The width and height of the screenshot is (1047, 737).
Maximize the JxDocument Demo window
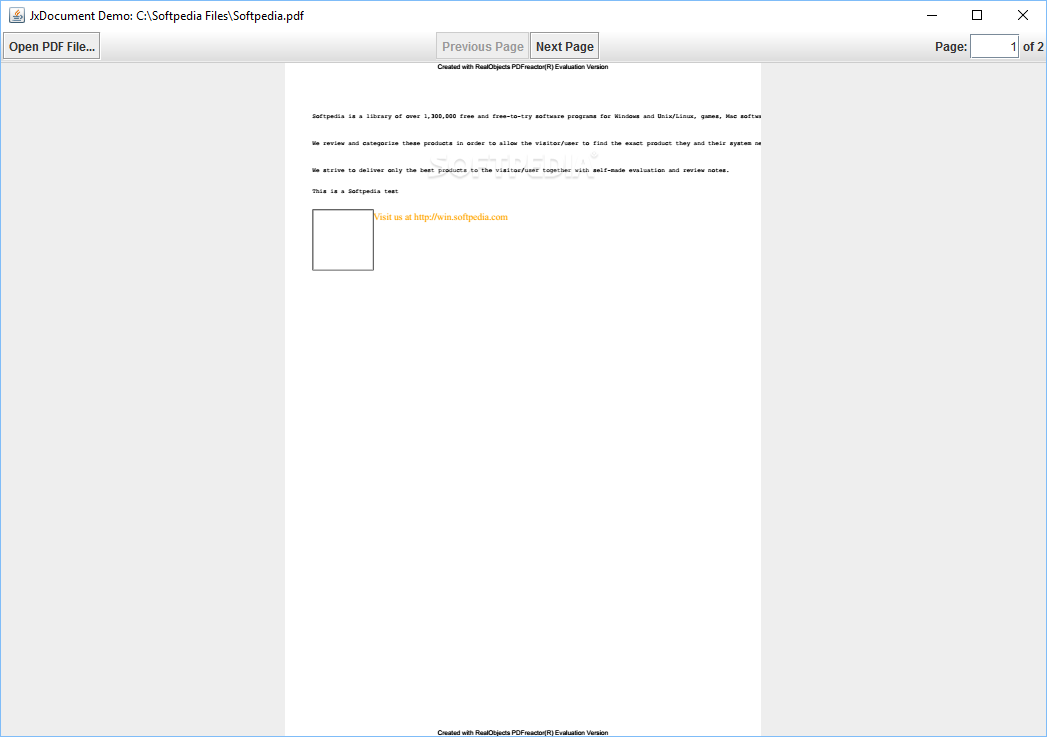click(977, 15)
